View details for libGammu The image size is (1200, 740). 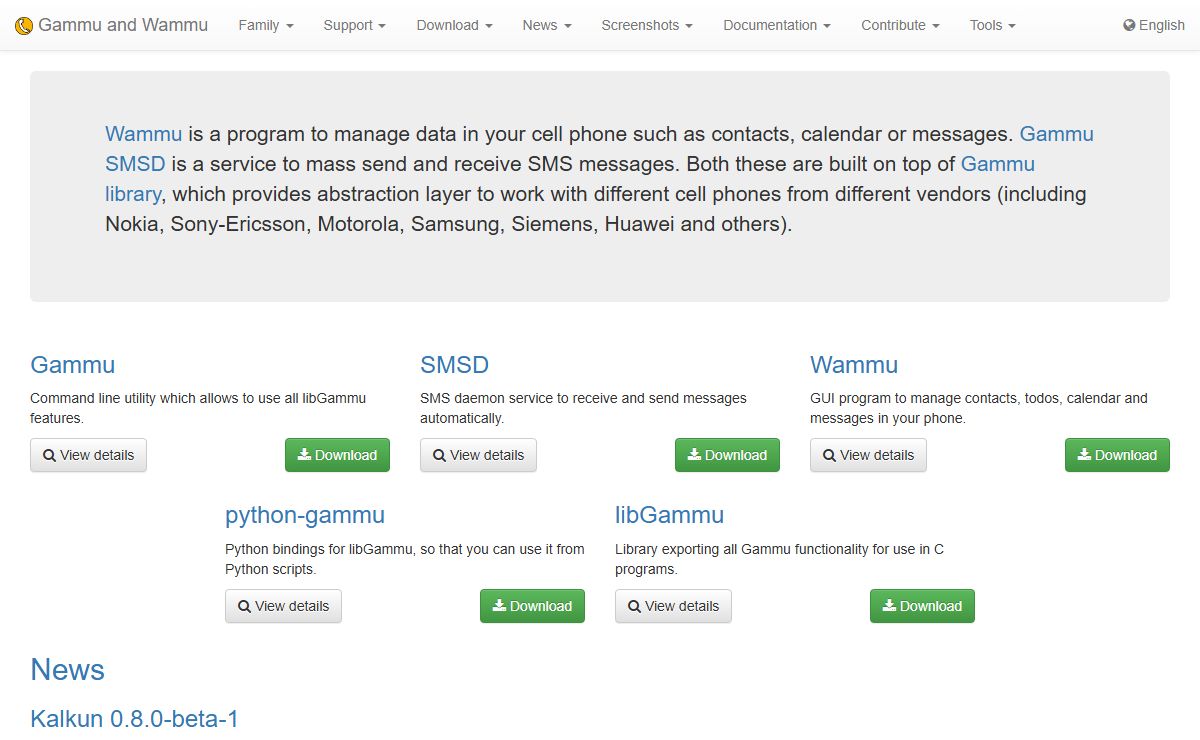click(x=673, y=606)
